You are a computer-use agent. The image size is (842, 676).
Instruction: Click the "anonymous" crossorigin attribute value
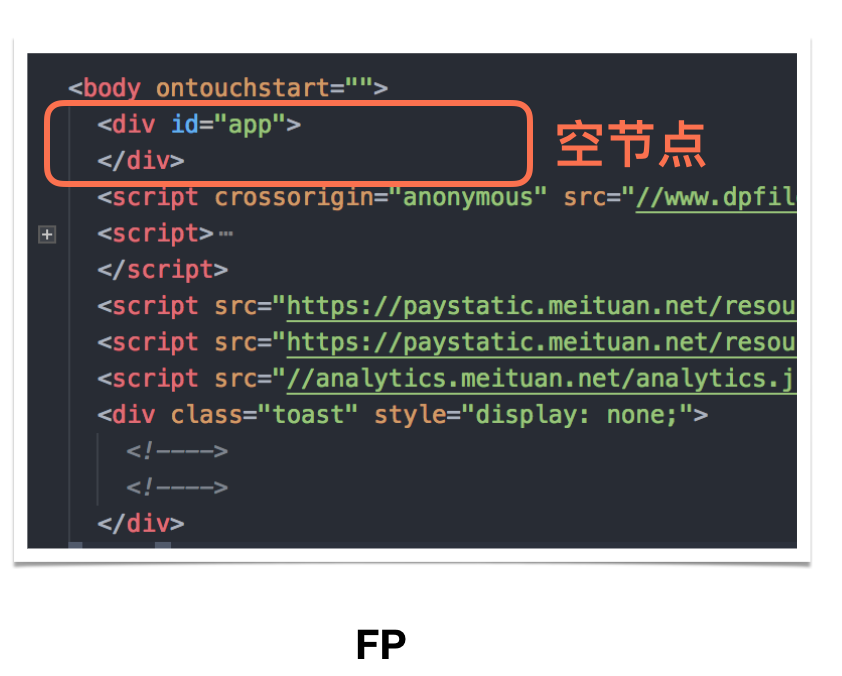(x=467, y=198)
